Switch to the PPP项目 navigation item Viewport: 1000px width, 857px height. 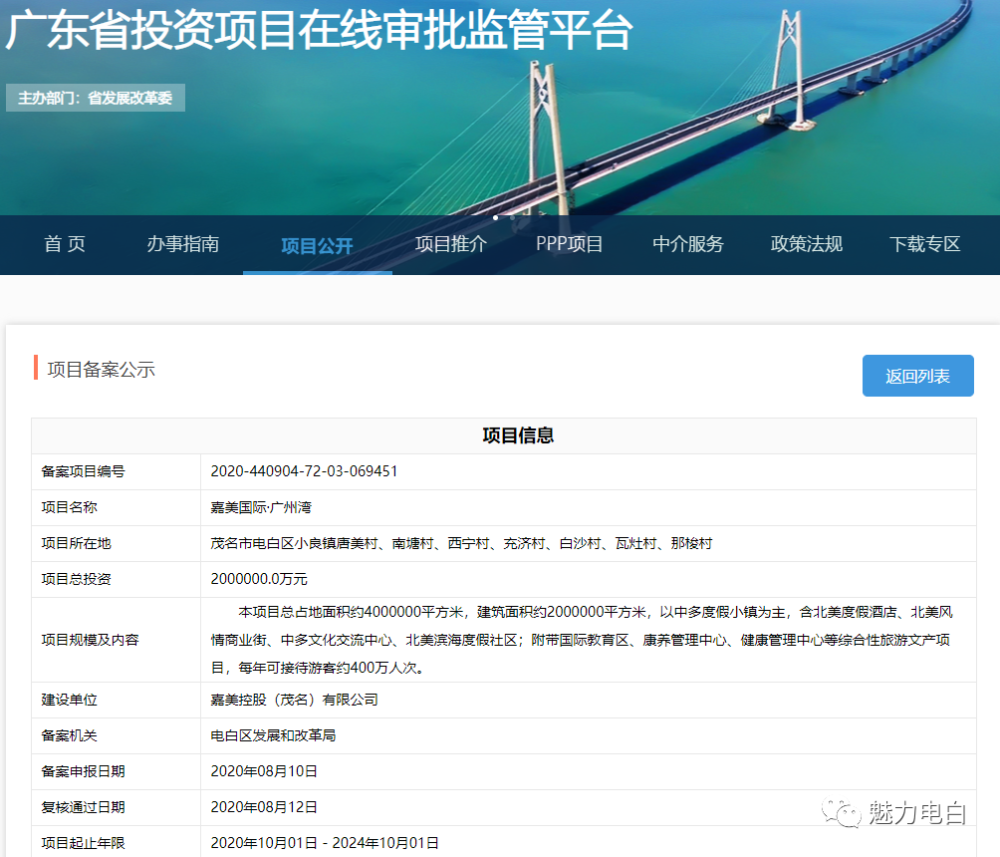pyautogui.click(x=570, y=244)
